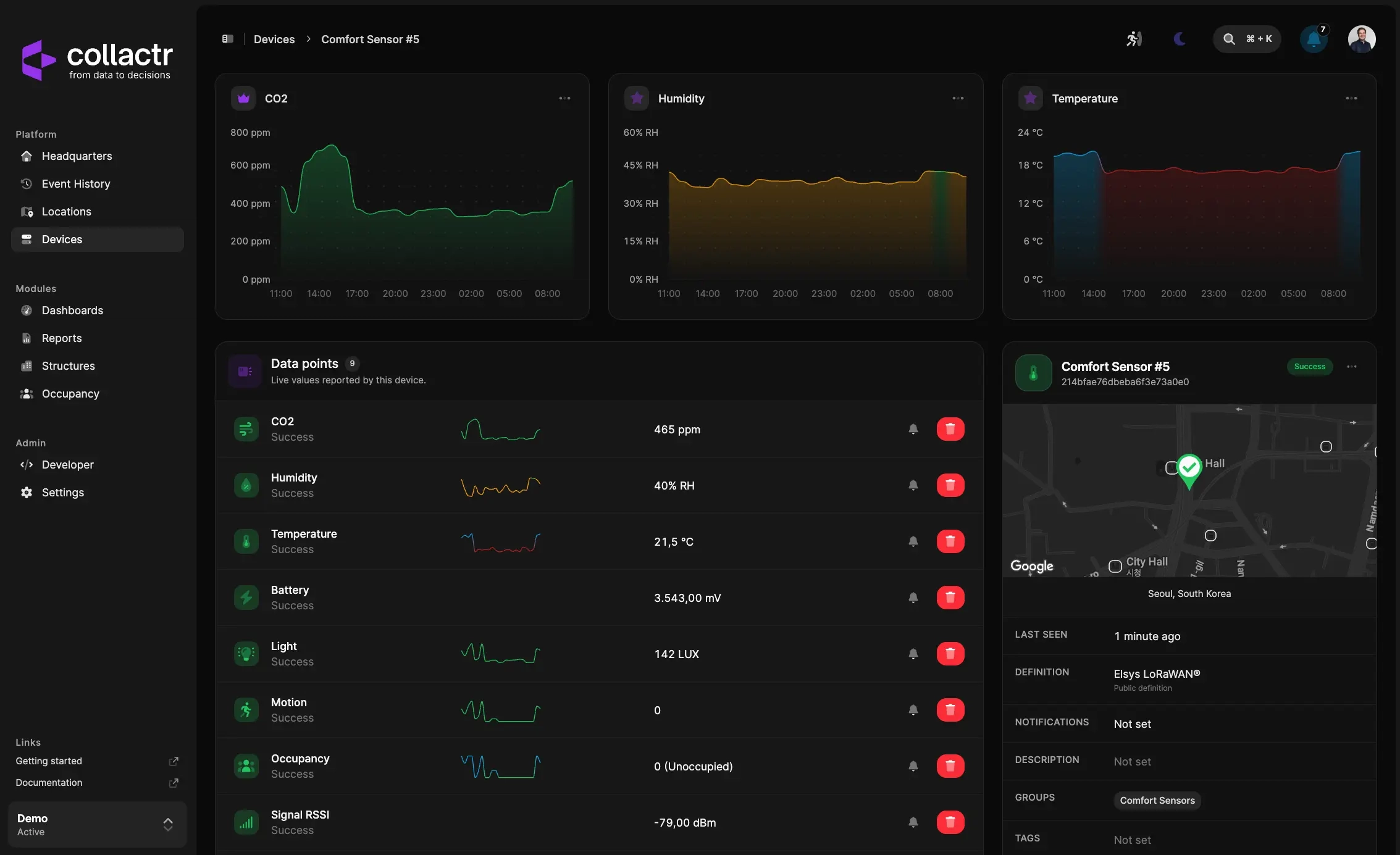The width and height of the screenshot is (1400, 855).
Task: Toggle alert bell for Temperature row
Action: pos(913,541)
